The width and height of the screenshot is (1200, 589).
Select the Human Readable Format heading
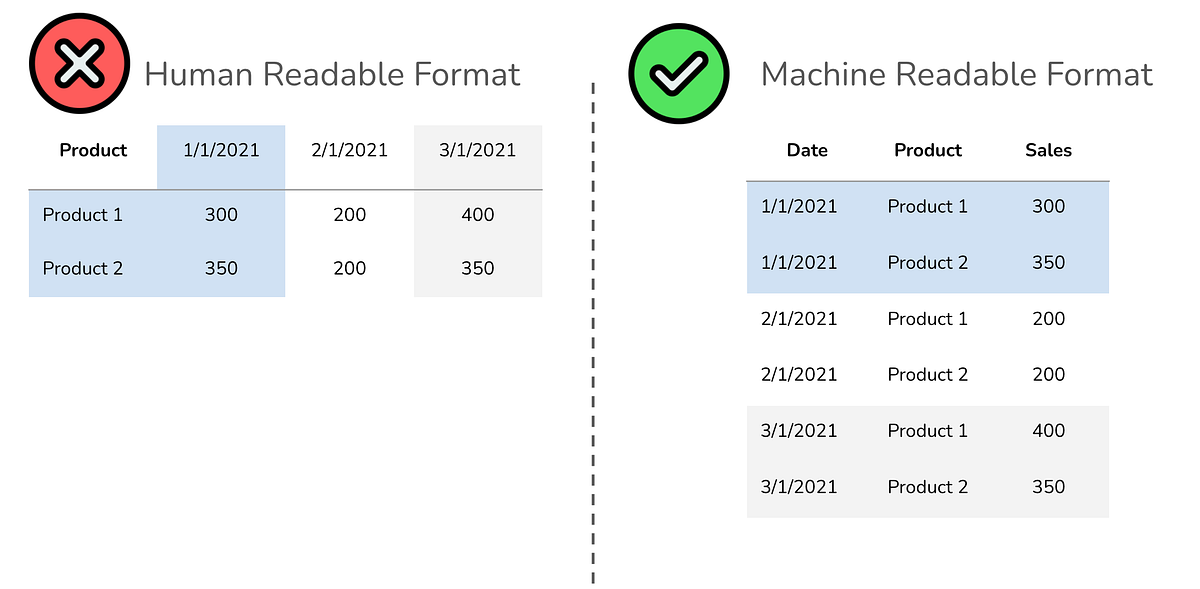332,74
